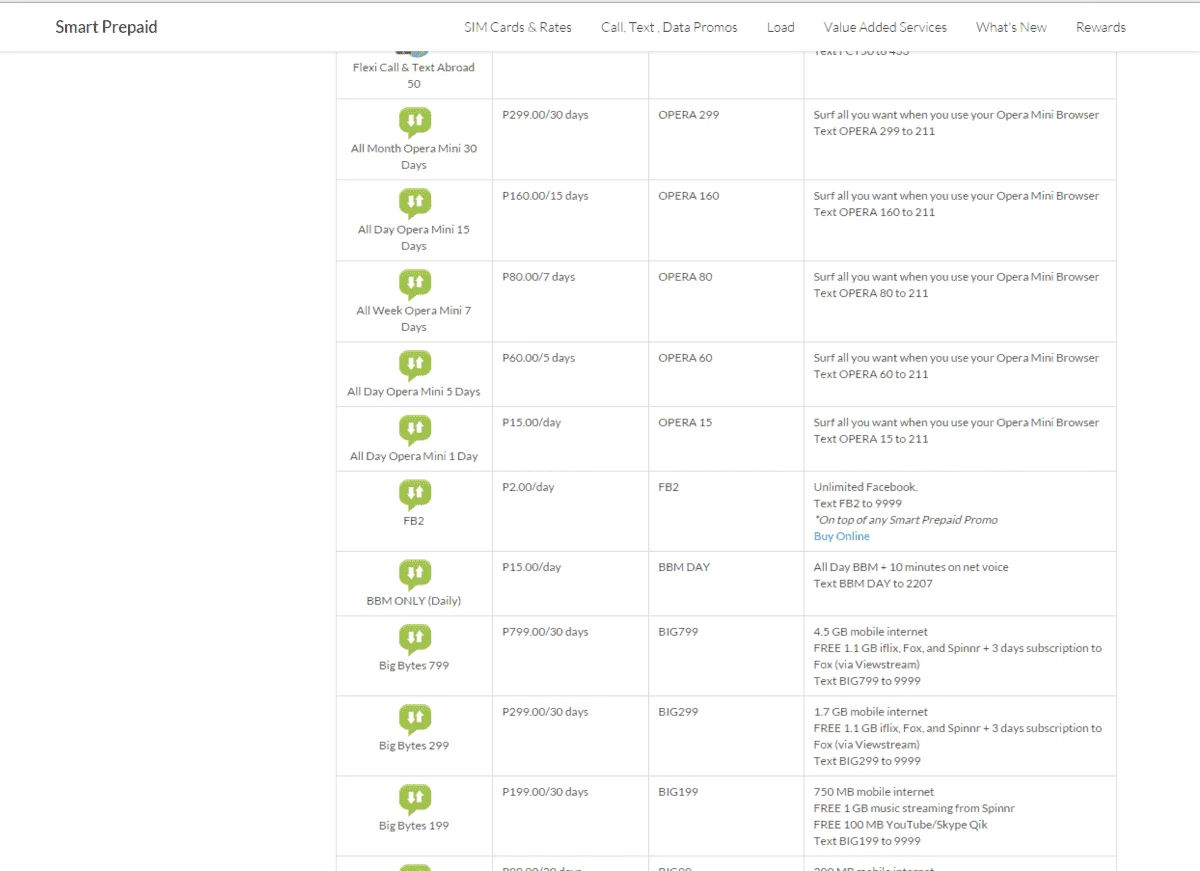Click the All Day Opera Mini 15 Days icon
This screenshot has height=871, width=1200.
click(415, 203)
